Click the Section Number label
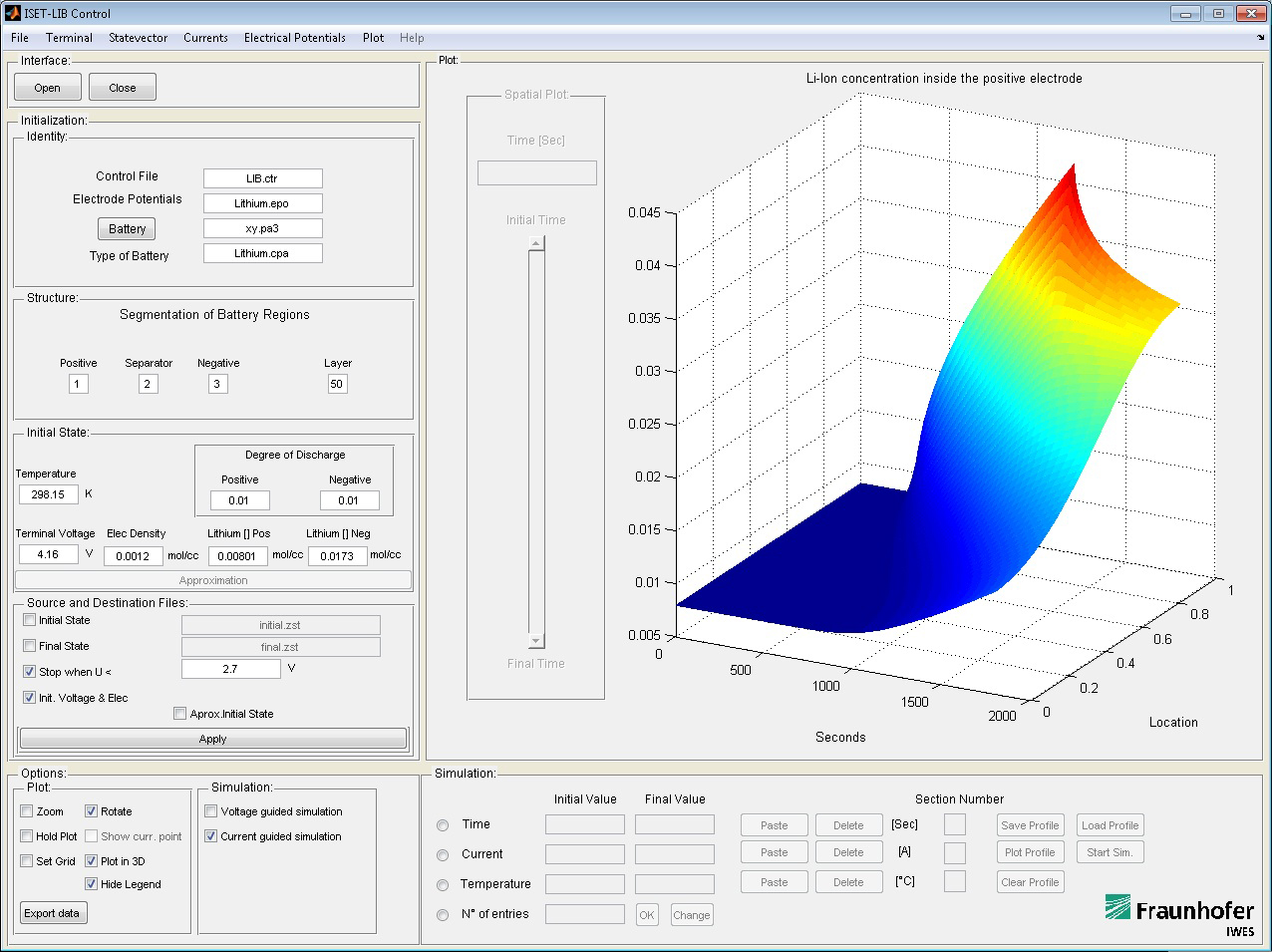The width and height of the screenshot is (1272, 952). (x=959, y=799)
